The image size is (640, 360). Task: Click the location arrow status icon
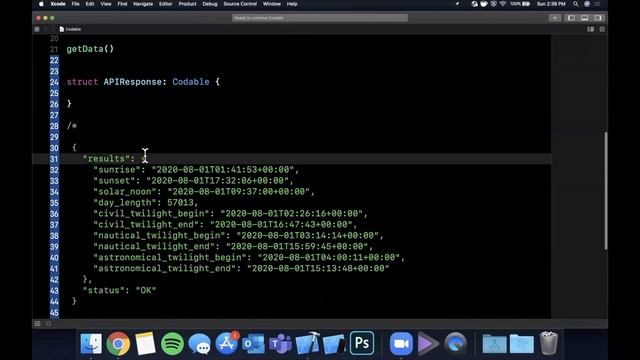click(457, 4)
